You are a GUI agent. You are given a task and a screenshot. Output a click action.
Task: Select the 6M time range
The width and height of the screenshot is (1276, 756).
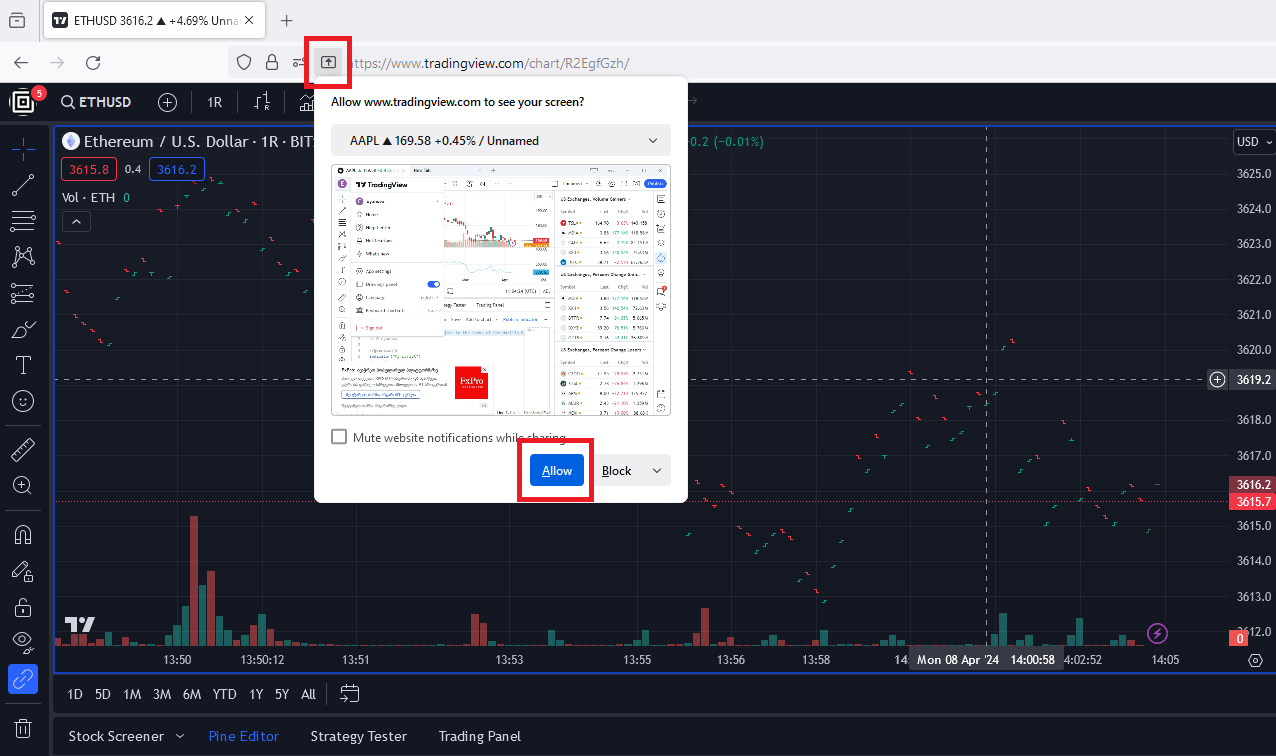pyautogui.click(x=192, y=694)
